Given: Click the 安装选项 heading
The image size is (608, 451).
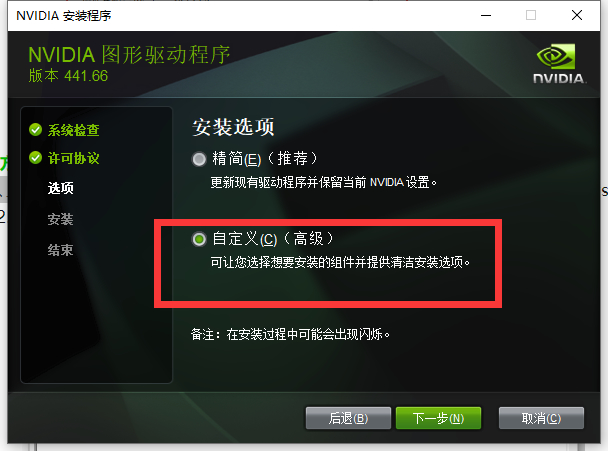Looking at the screenshot, I should tap(233, 127).
